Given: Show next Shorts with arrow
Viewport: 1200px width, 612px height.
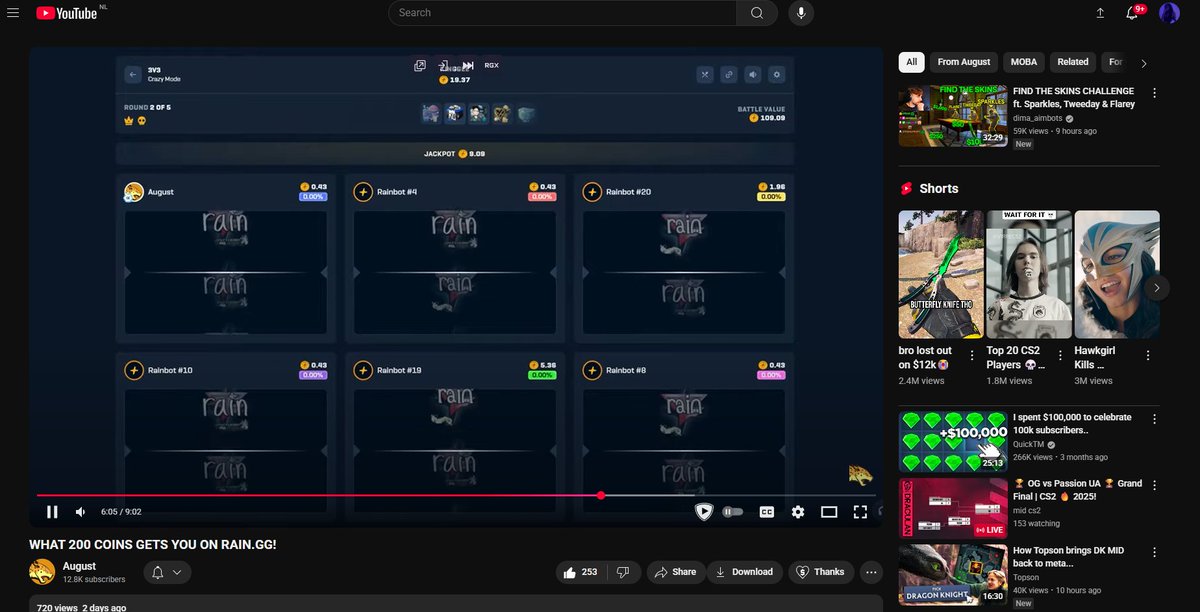Looking at the screenshot, I should coord(1156,288).
